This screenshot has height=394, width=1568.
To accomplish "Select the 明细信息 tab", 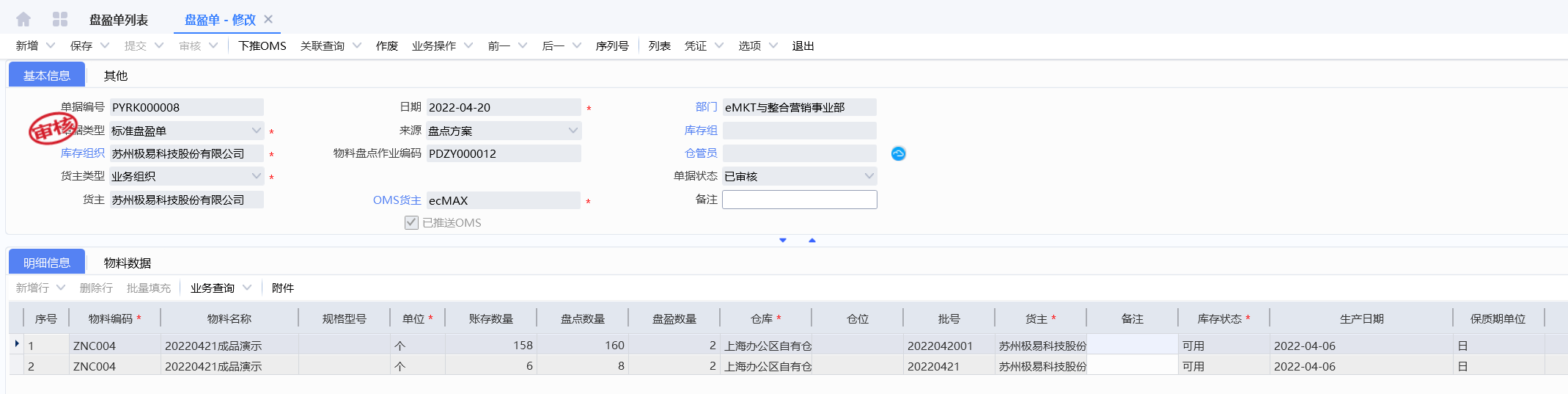I will tap(47, 263).
